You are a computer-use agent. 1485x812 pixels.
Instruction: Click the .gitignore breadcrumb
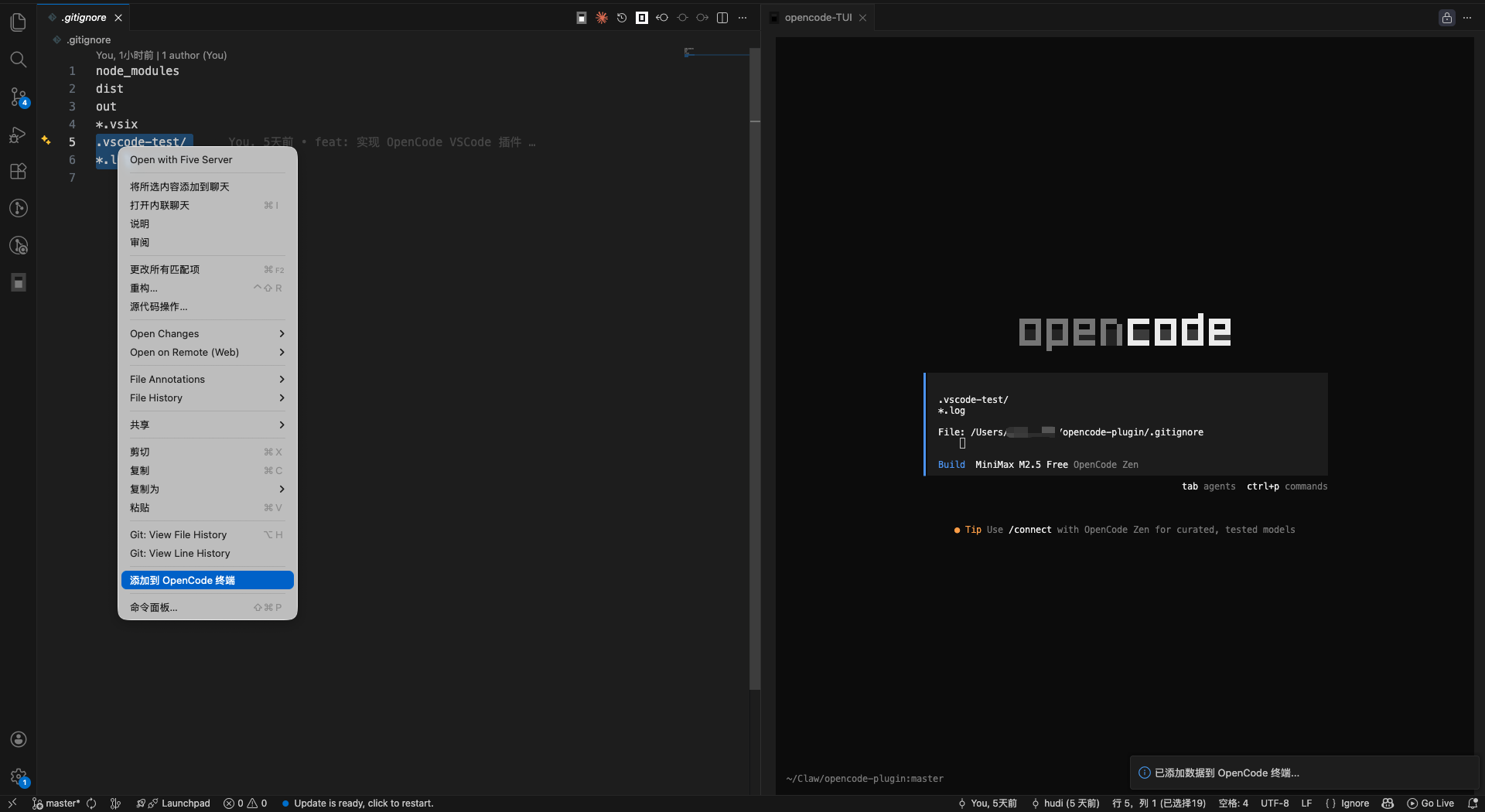(82, 39)
